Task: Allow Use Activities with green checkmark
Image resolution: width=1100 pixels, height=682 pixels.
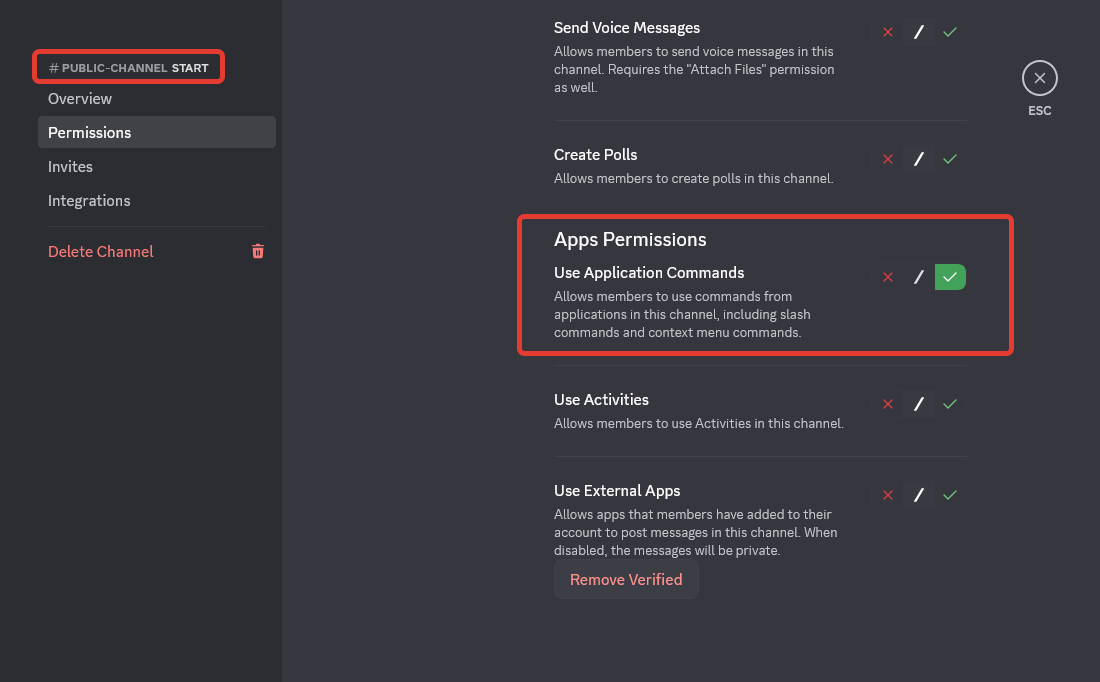Action: pyautogui.click(x=950, y=404)
